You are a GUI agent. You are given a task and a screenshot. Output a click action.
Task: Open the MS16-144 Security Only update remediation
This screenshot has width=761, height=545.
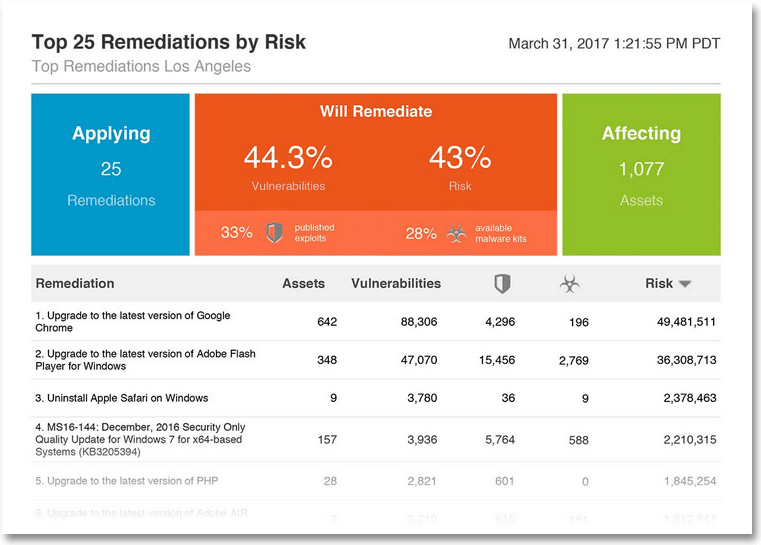click(139, 438)
